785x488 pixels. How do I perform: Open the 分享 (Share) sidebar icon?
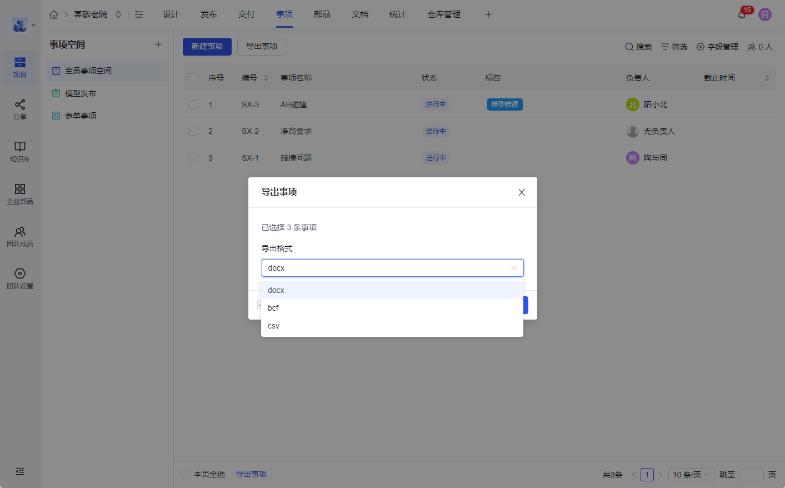point(20,108)
